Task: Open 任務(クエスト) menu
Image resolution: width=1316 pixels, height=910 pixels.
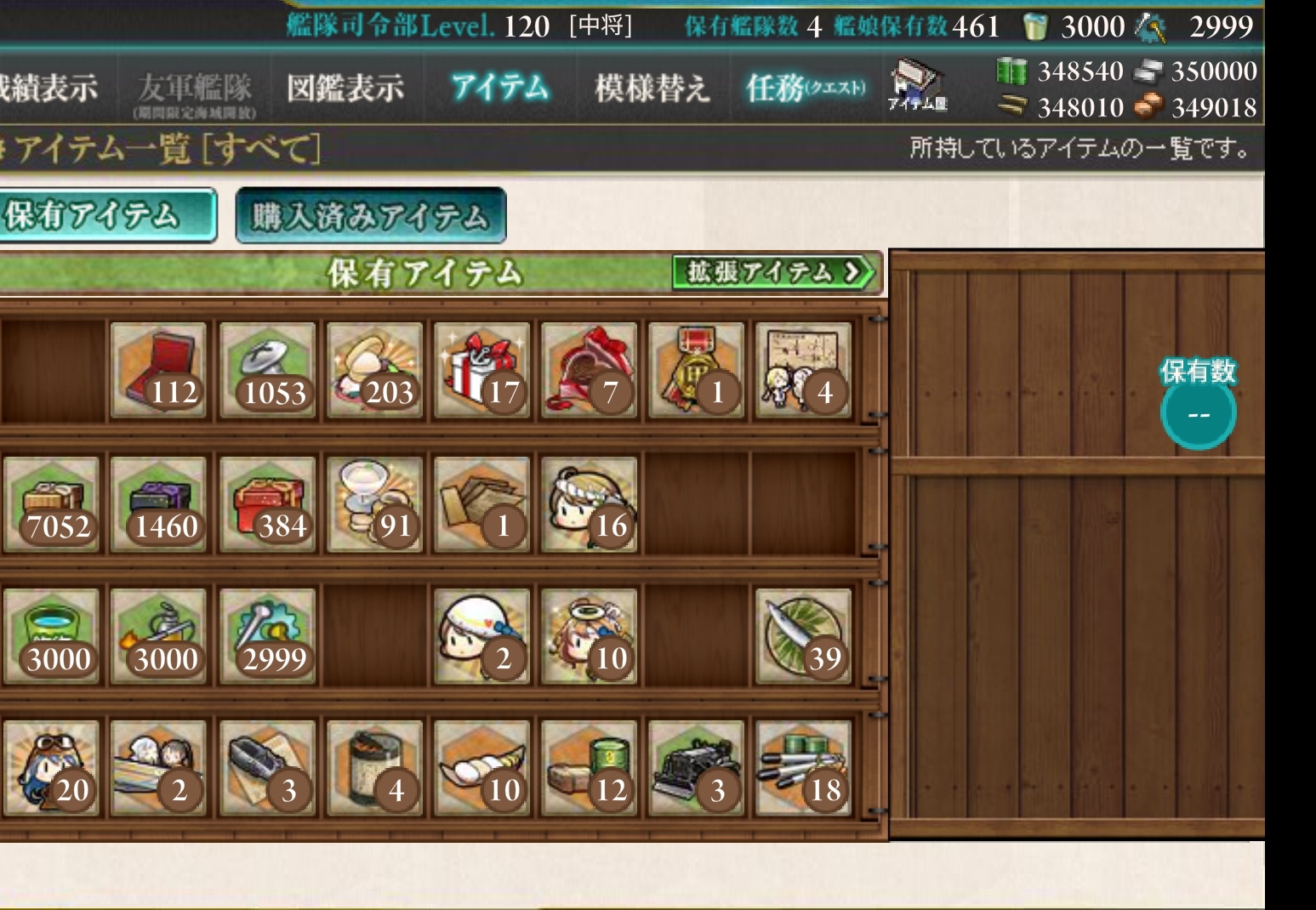Action: point(806,87)
